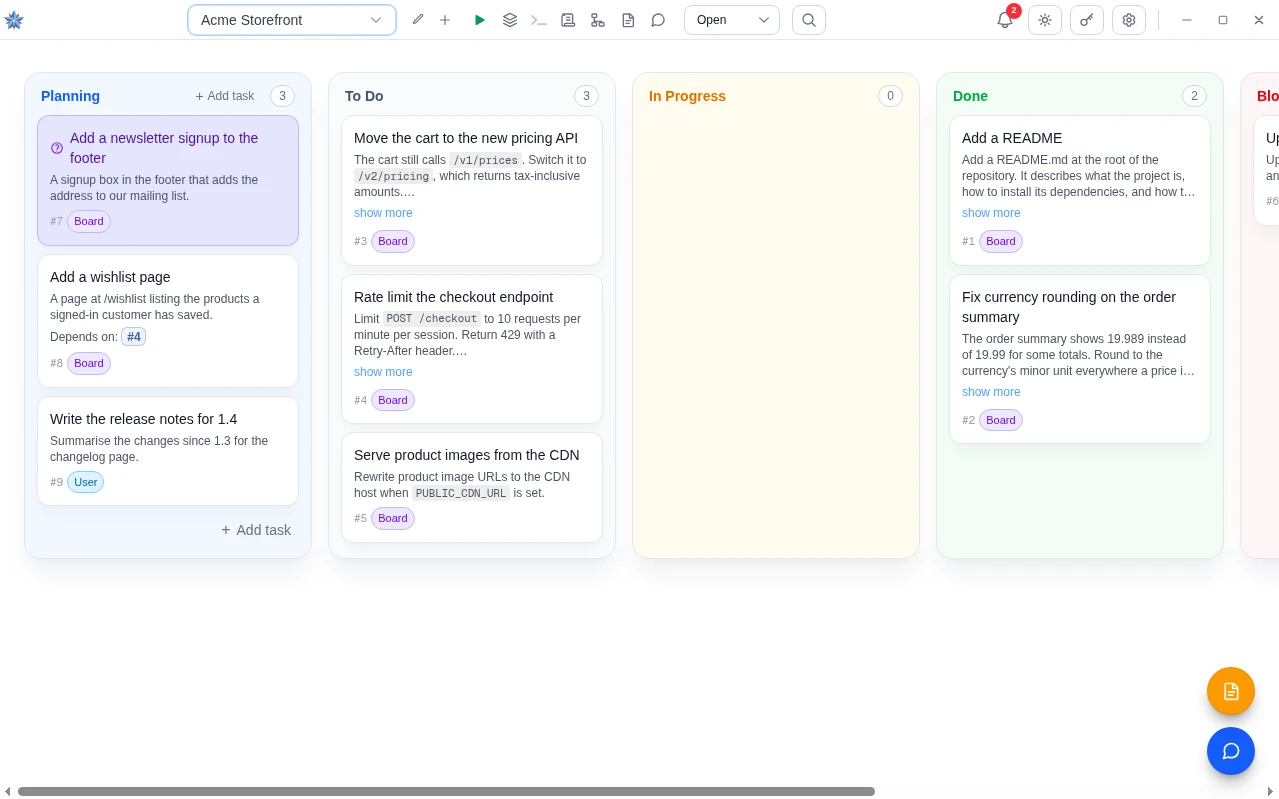Open settings with the gear icon
Screen dimensions: 1279x799
(1129, 20)
